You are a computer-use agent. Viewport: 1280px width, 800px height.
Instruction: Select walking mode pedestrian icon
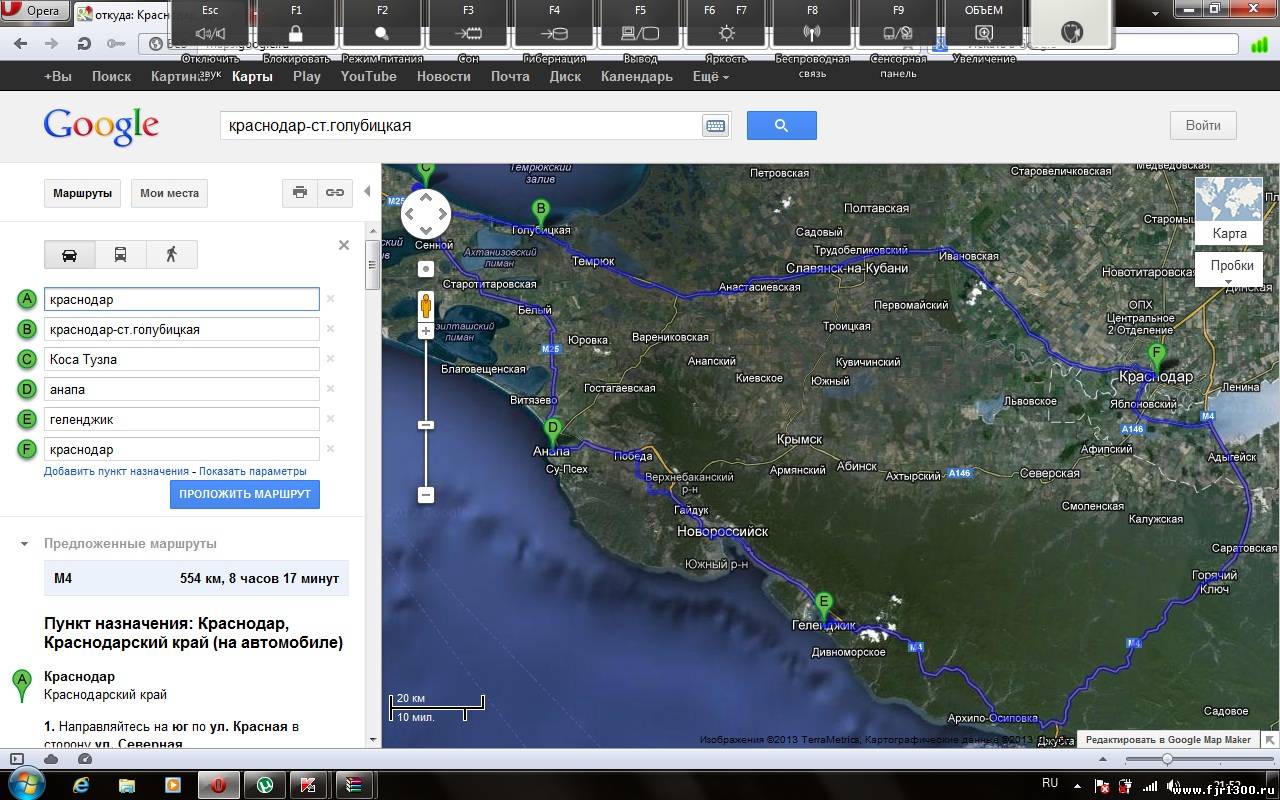click(171, 254)
